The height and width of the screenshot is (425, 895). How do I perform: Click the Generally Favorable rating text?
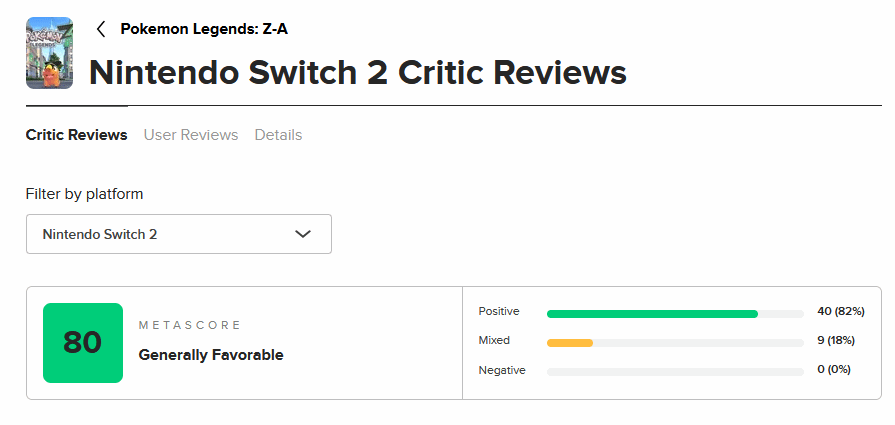pyautogui.click(x=211, y=355)
